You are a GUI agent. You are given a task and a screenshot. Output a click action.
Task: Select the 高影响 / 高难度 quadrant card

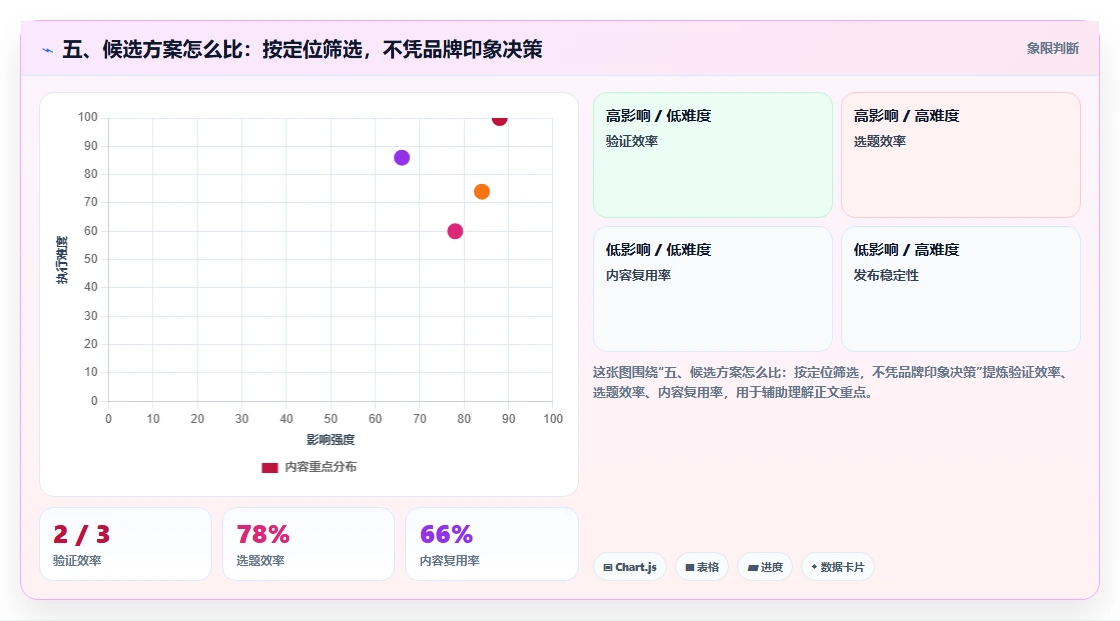(x=961, y=154)
